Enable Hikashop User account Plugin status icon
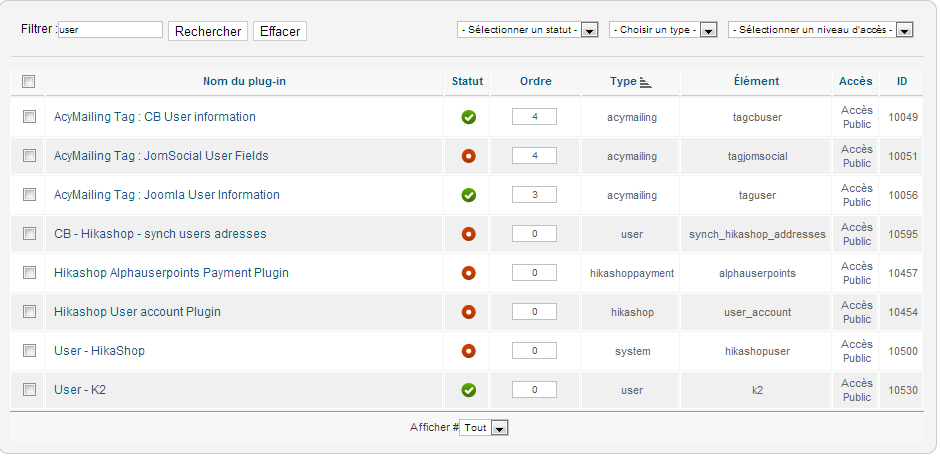The height and width of the screenshot is (456, 940). tap(468, 312)
